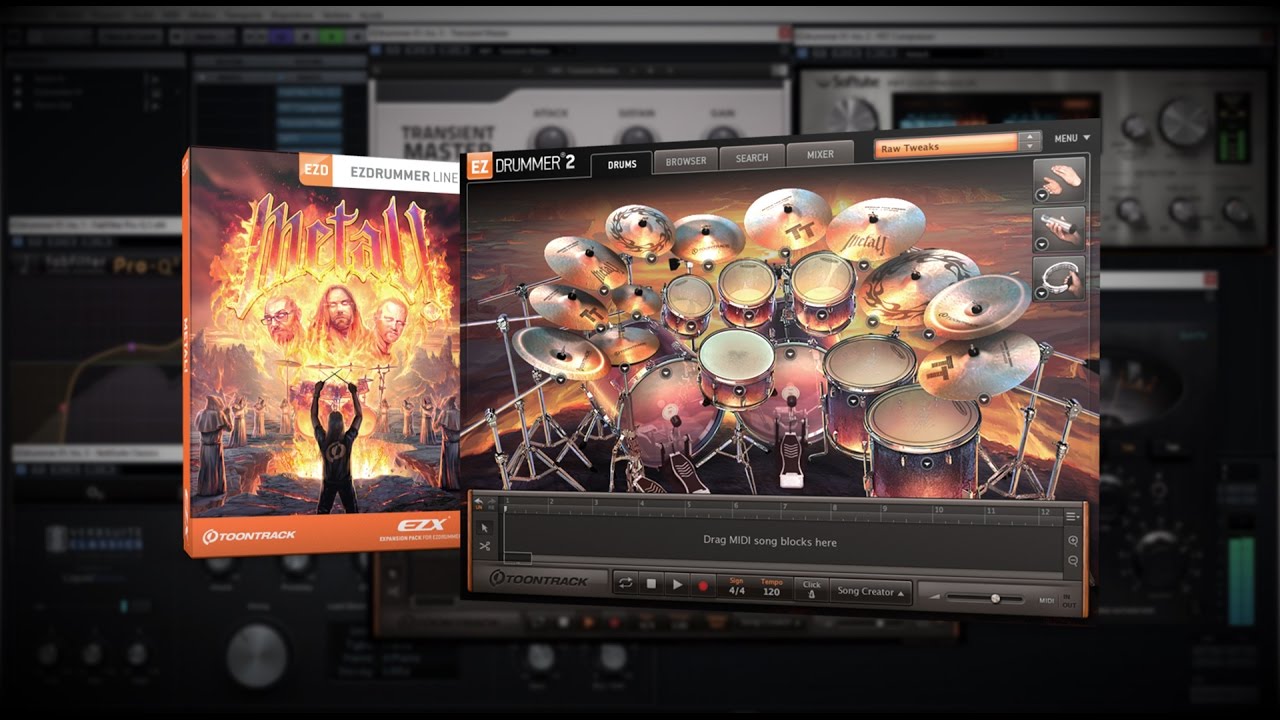The width and height of the screenshot is (1280, 720).
Task: Step to next preset with down arrow
Action: tap(1030, 149)
